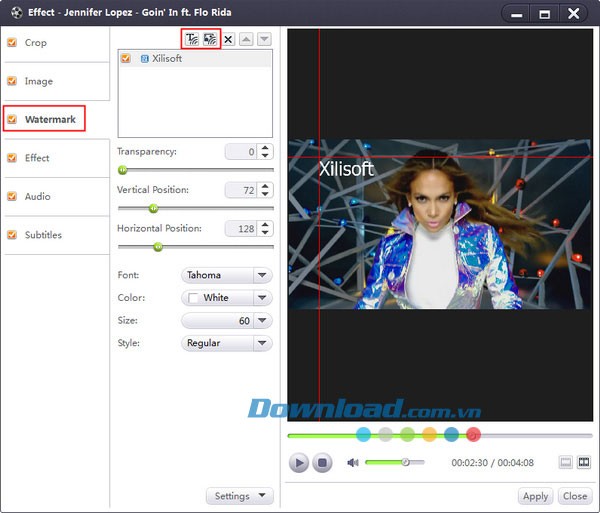Viewport: 600px width, 513px height.
Task: Switch to single preview view icon
Action: point(566,462)
